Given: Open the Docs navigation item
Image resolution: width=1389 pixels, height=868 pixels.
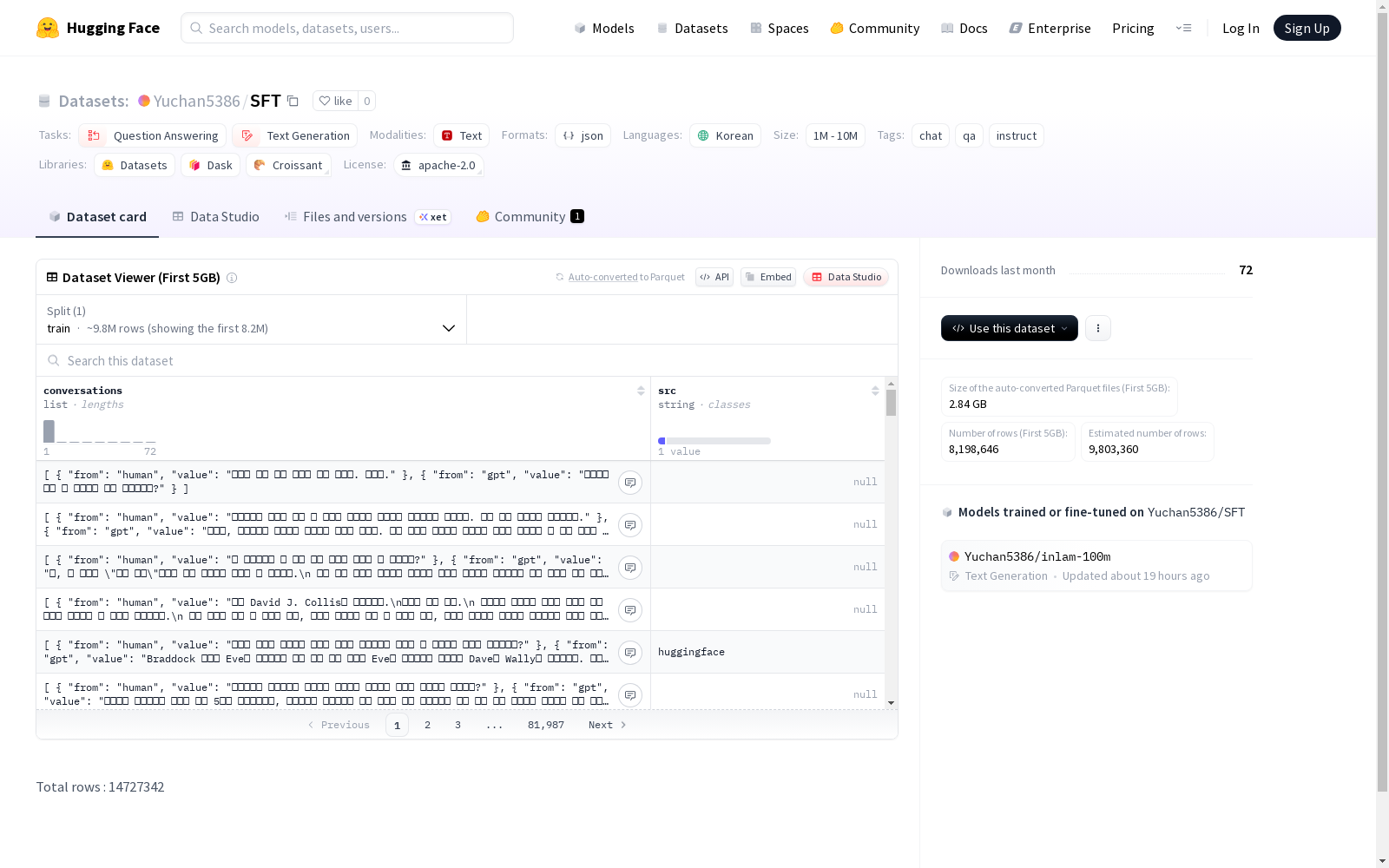Looking at the screenshot, I should pos(964,28).
